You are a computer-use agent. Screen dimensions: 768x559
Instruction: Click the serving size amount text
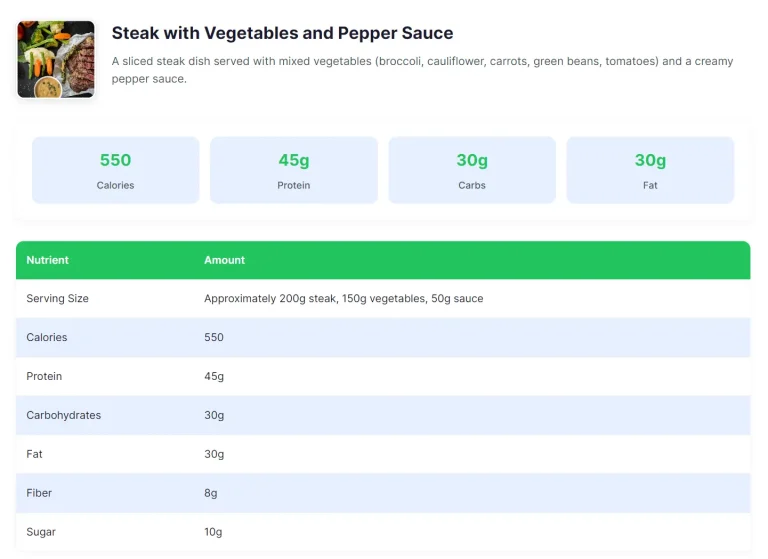point(343,299)
